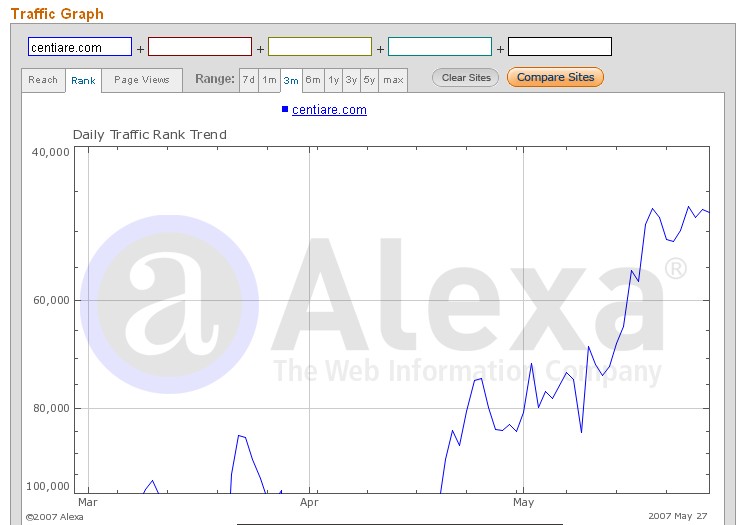The width and height of the screenshot is (746, 525).
Task: Click the 100,000 y-axis label
Action: (48, 486)
